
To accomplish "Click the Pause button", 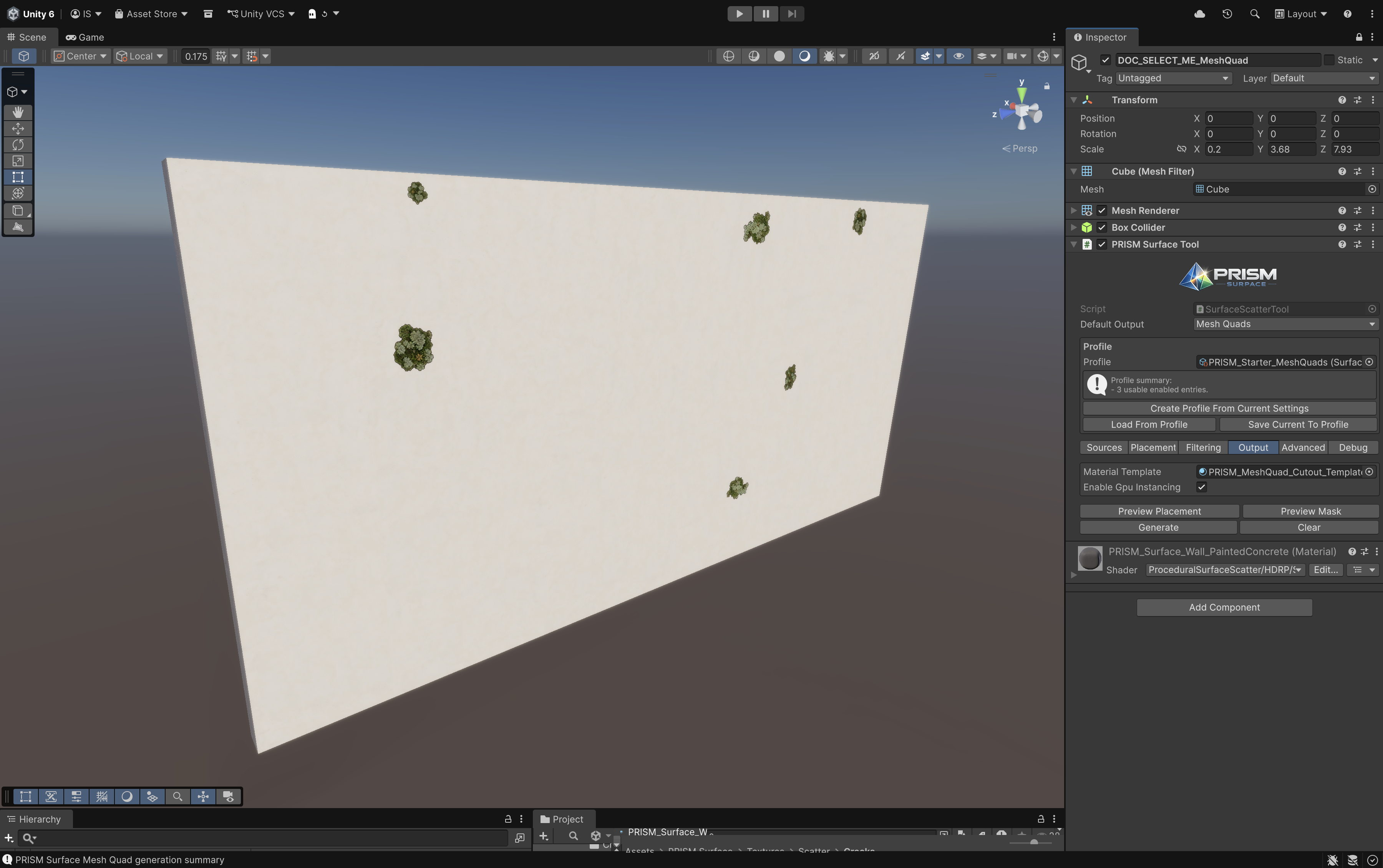I will pyautogui.click(x=765, y=14).
